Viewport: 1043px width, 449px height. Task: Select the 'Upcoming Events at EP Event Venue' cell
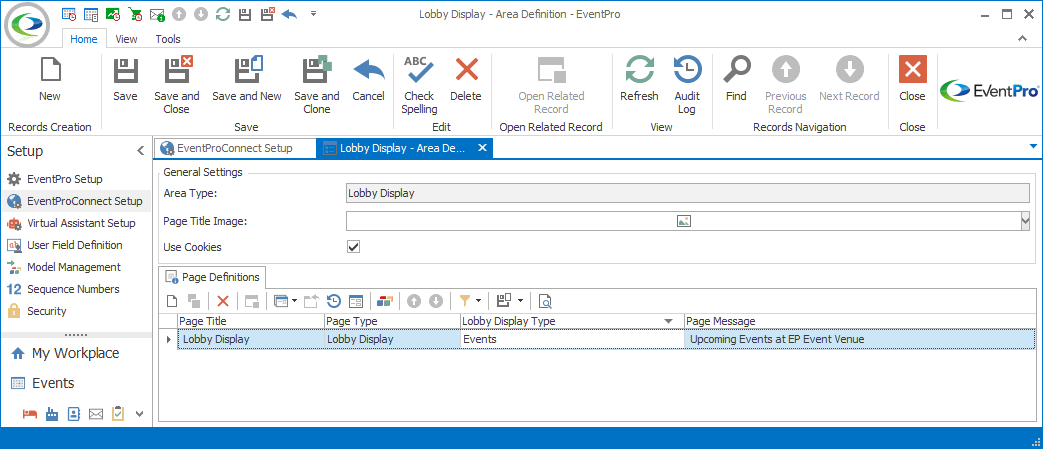pyautogui.click(x=859, y=339)
